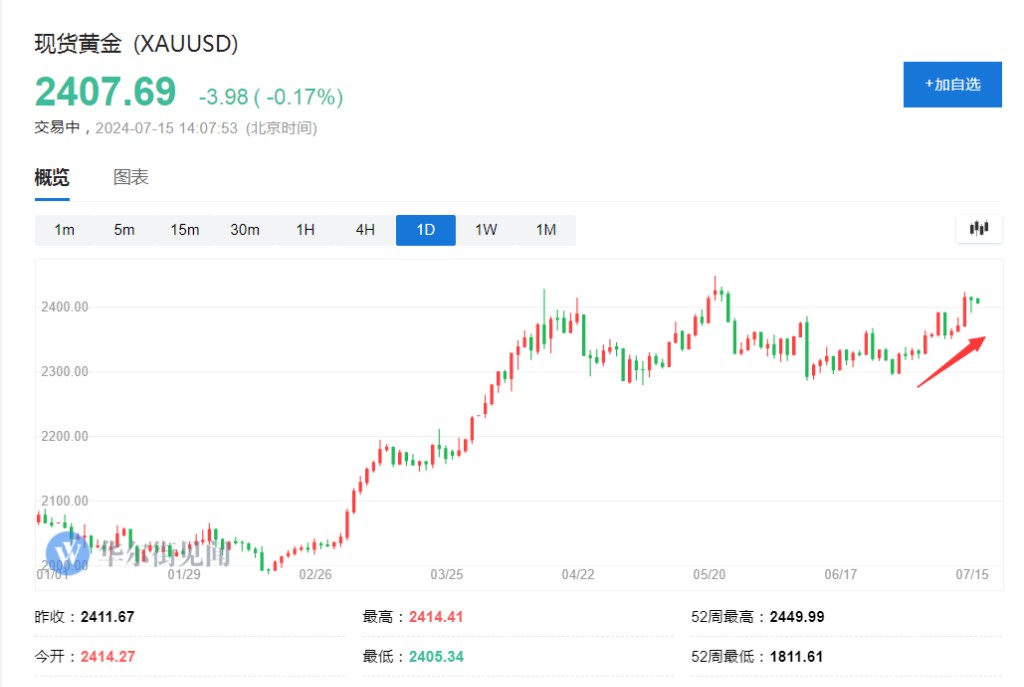The width and height of the screenshot is (1024, 687).
Task: Click the +加自选 add to watchlist button
Action: click(952, 84)
